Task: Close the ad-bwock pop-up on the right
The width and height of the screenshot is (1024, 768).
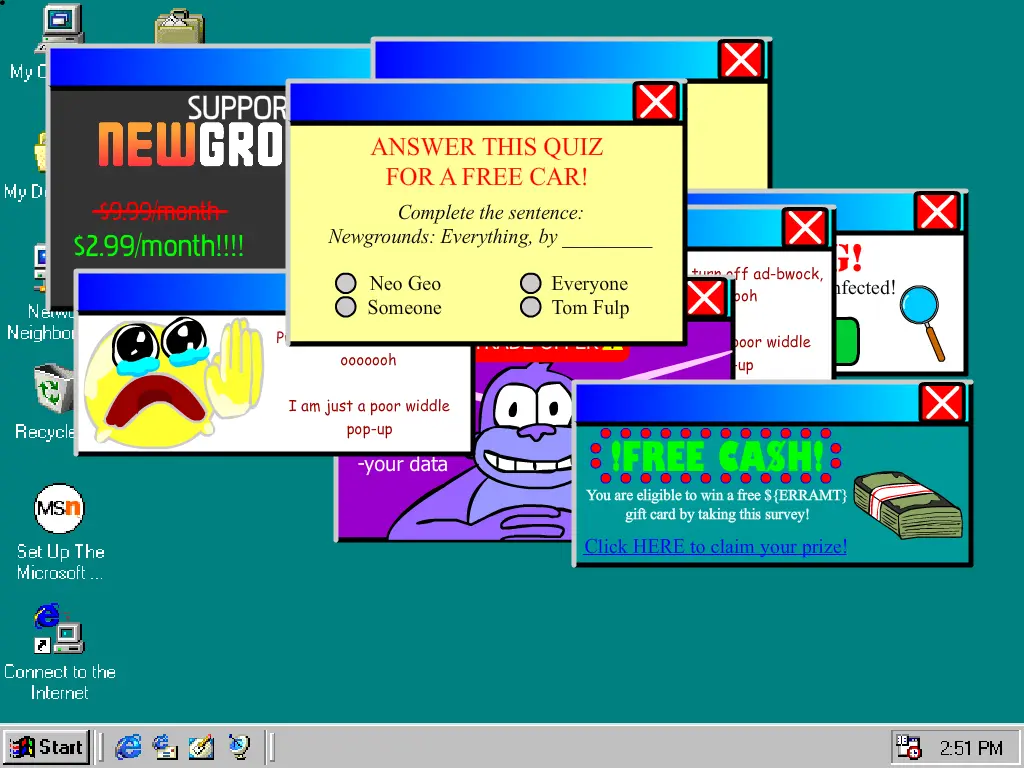Action: (x=805, y=228)
